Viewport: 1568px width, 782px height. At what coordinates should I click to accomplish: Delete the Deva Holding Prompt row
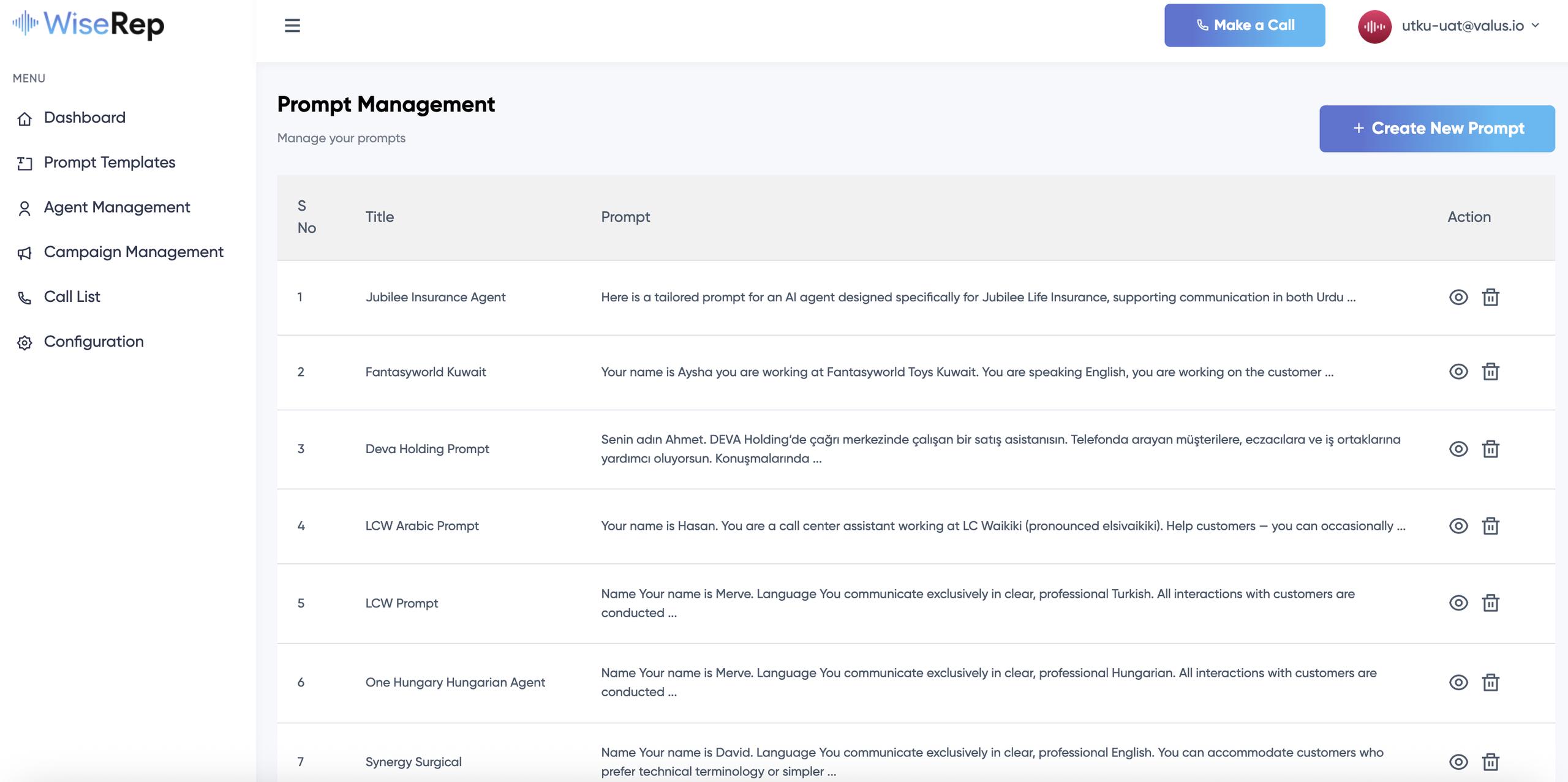pos(1490,449)
